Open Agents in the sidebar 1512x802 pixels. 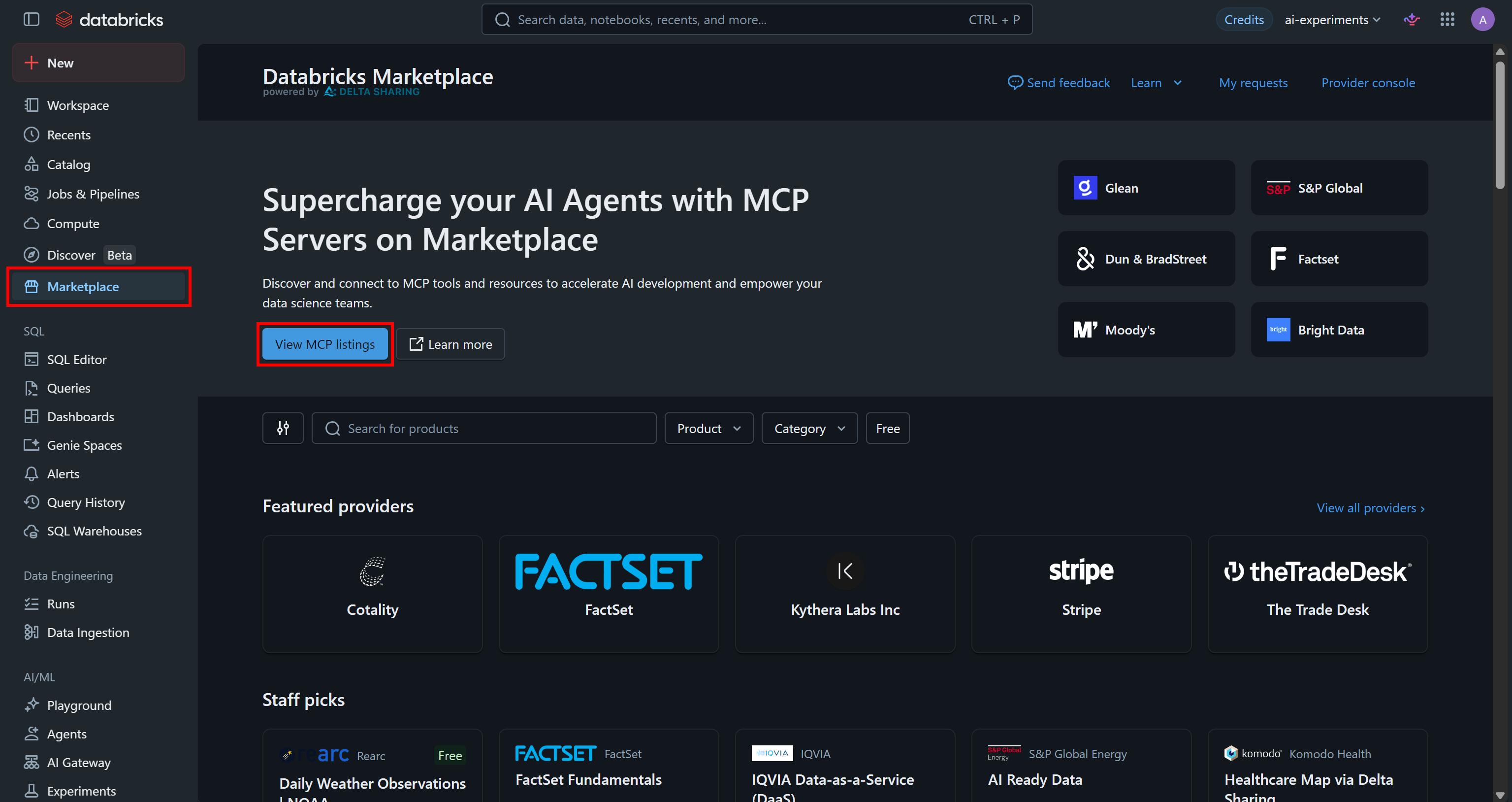point(98,734)
